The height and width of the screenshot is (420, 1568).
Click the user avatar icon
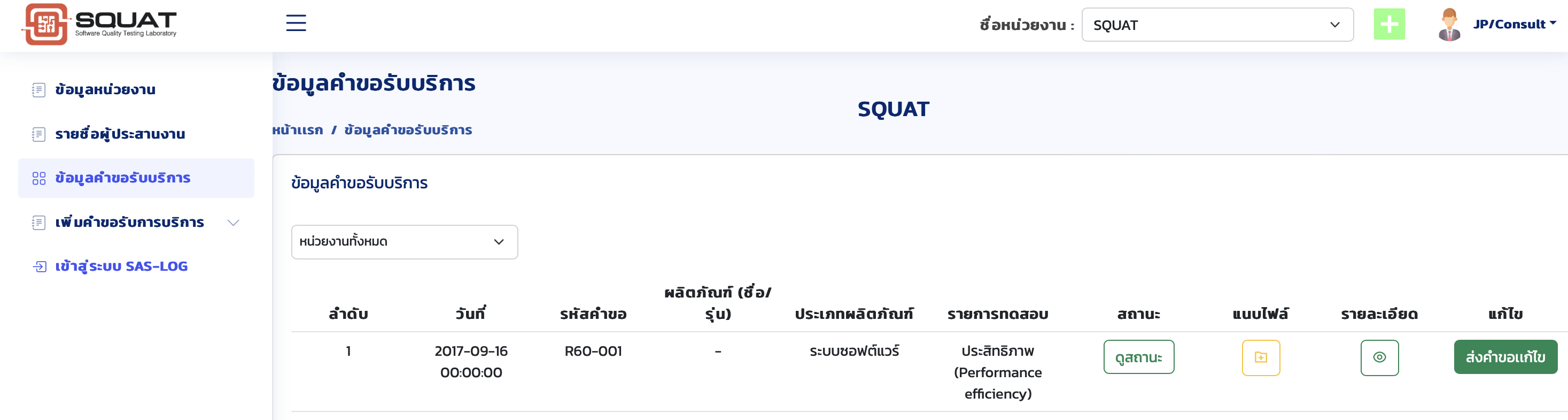click(x=1449, y=25)
